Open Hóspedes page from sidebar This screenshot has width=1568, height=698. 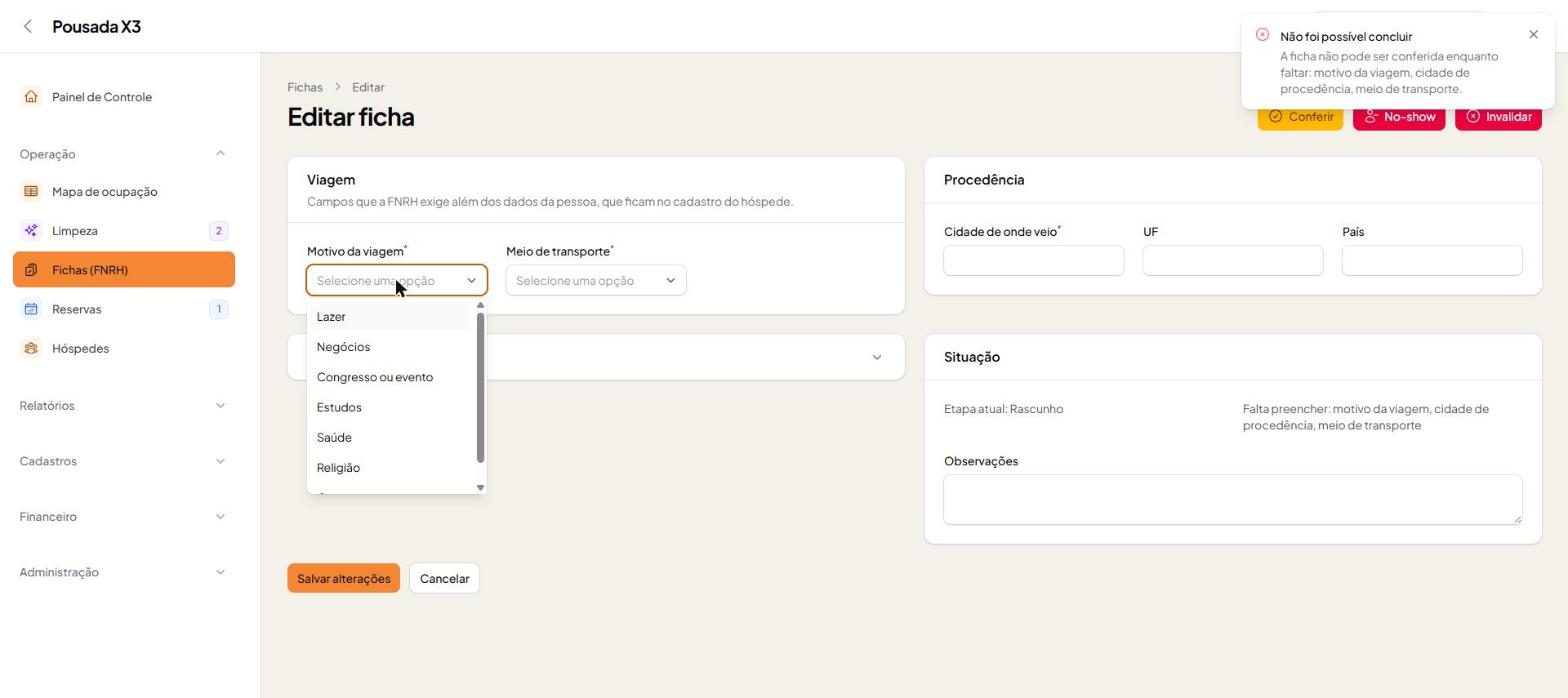[124, 349]
